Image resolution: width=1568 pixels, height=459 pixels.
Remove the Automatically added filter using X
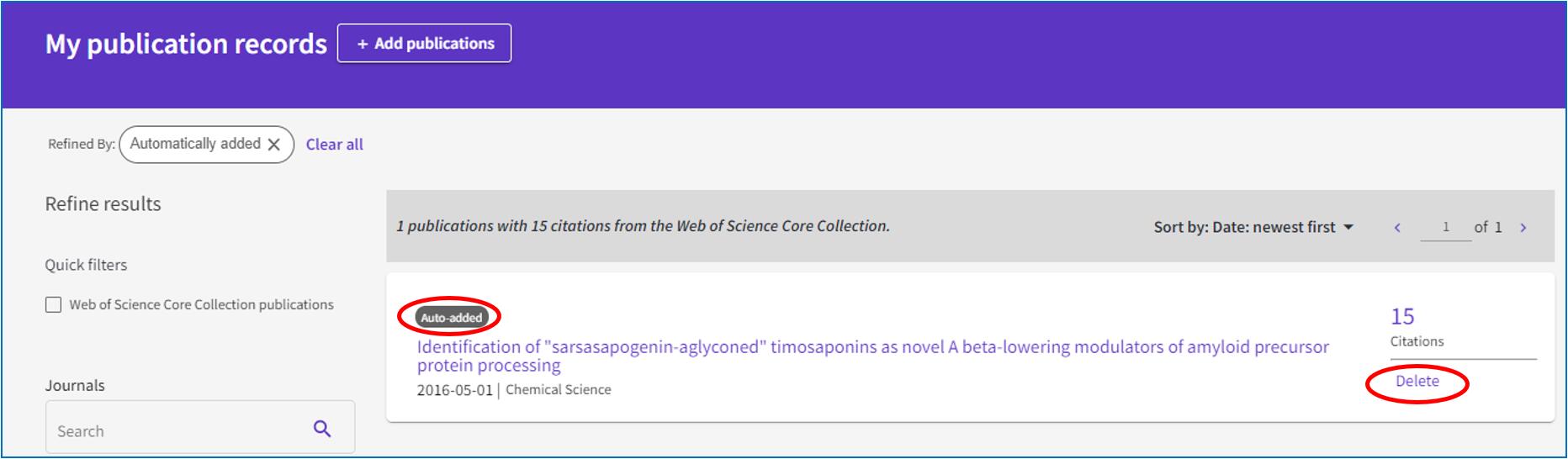tap(273, 145)
